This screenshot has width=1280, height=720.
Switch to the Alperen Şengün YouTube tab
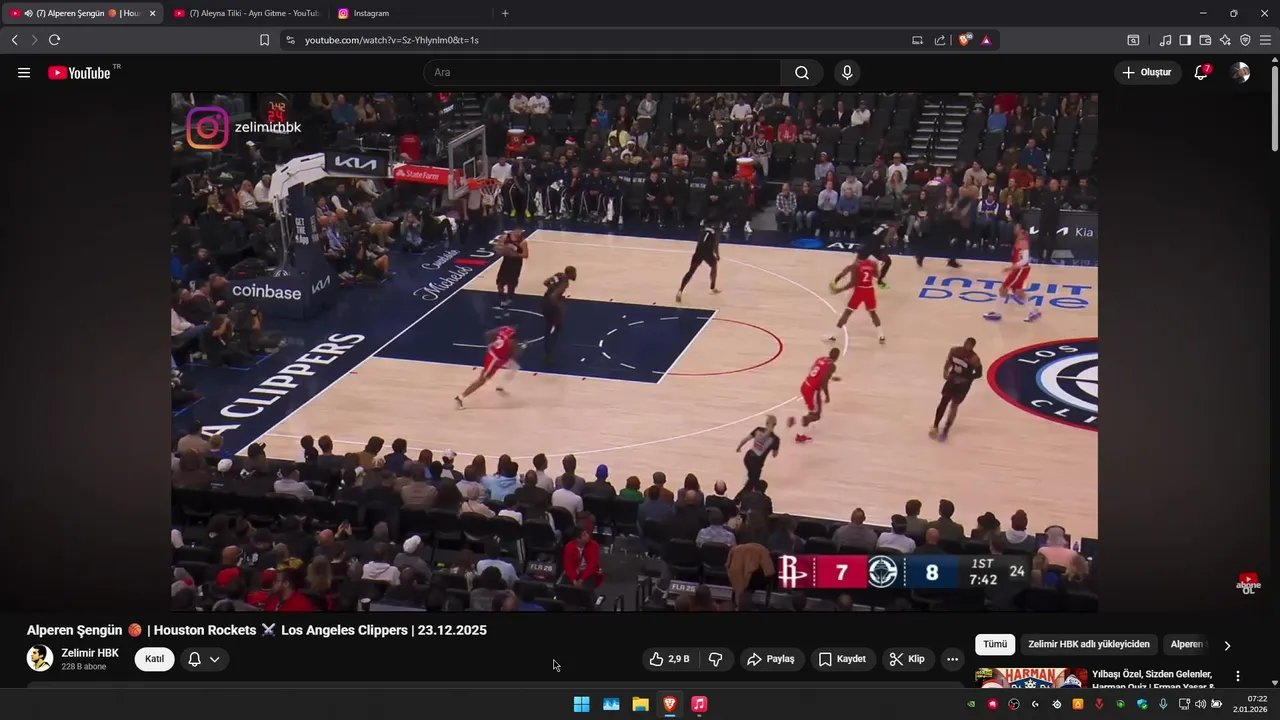(81, 13)
